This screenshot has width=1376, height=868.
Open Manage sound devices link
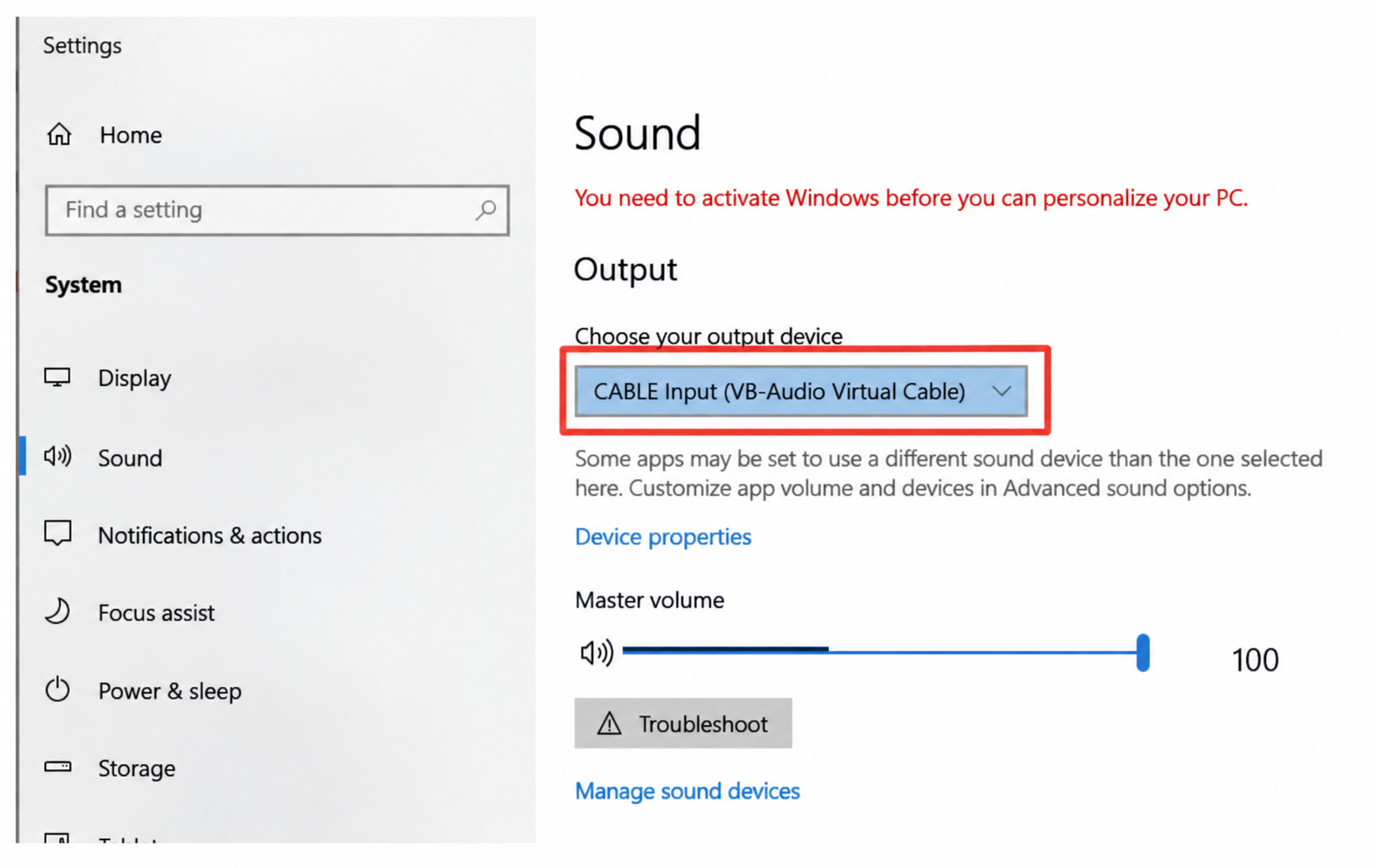point(688,790)
